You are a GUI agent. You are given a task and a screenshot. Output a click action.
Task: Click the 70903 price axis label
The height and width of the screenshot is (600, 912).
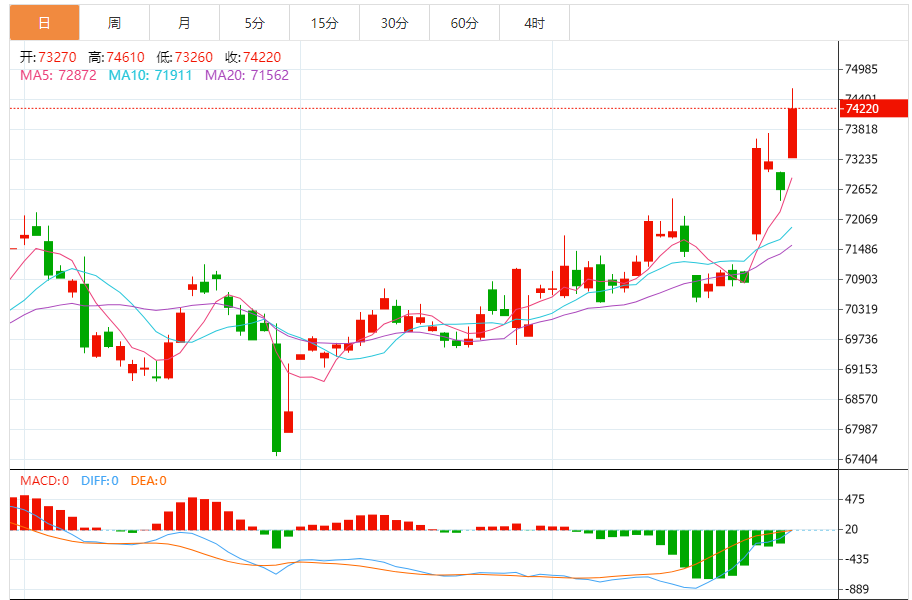pos(861,279)
